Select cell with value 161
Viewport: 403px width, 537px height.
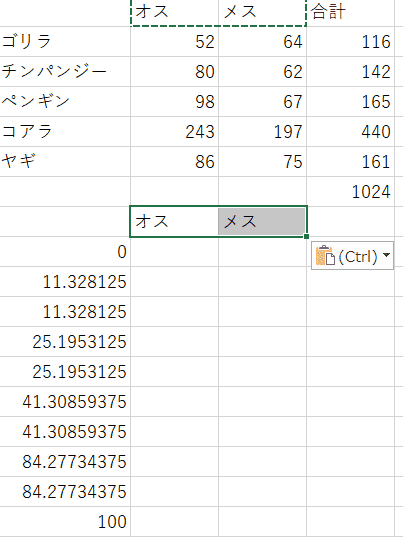point(350,162)
